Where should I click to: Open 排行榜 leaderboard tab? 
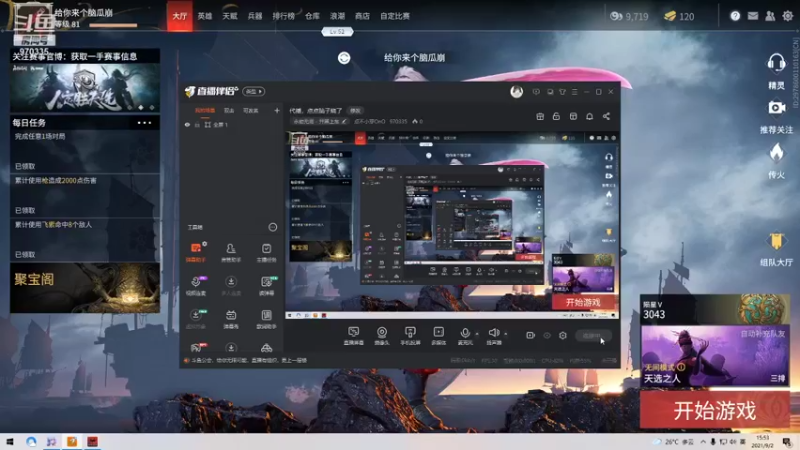click(284, 16)
